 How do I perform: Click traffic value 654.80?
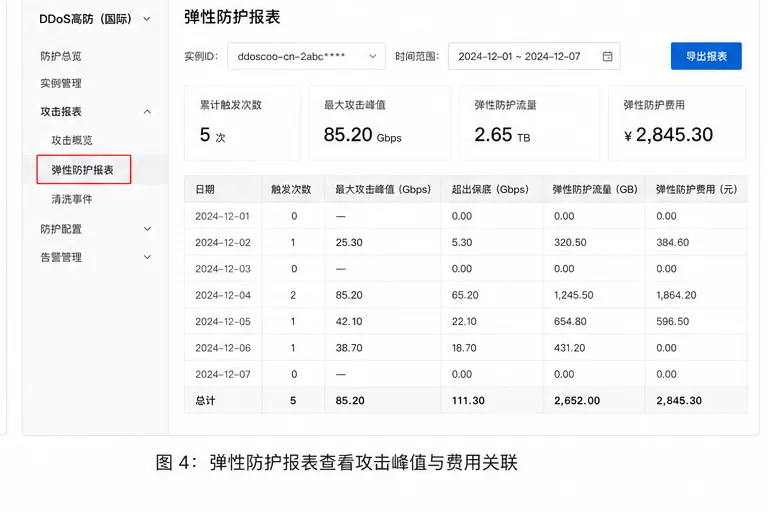tap(570, 322)
